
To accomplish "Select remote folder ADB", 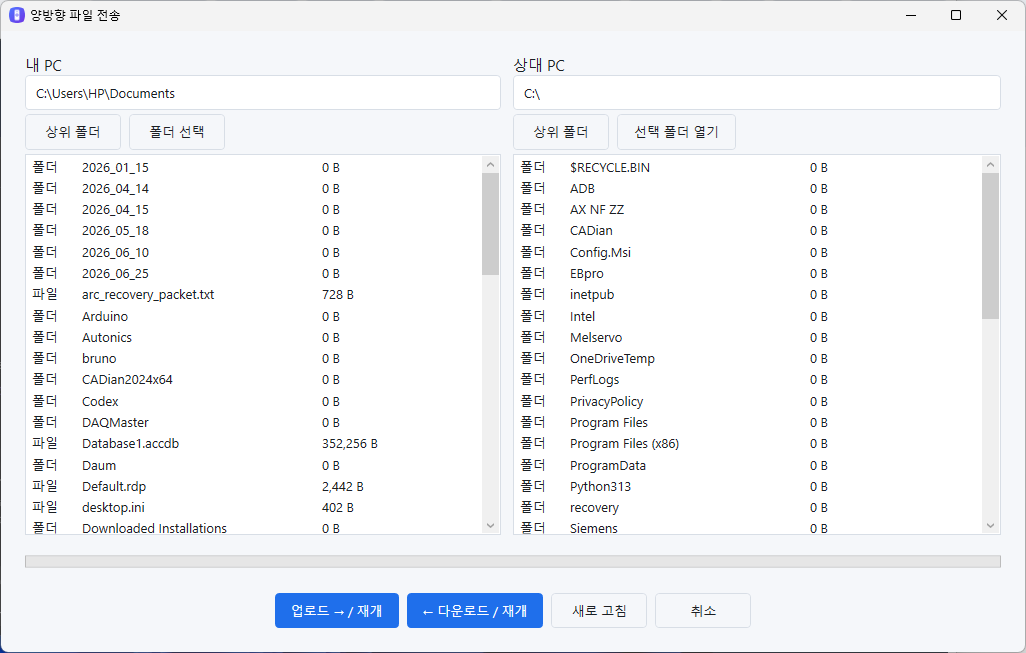I will [747, 188].
